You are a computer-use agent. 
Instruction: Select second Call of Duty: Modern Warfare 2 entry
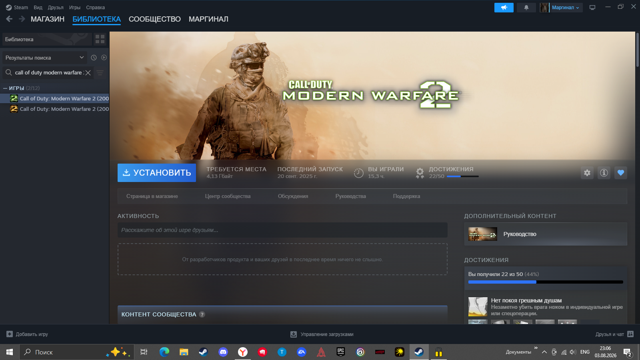click(x=59, y=109)
